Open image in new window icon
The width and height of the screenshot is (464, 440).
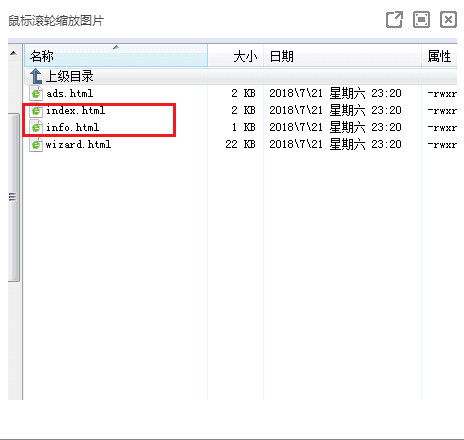[x=394, y=20]
